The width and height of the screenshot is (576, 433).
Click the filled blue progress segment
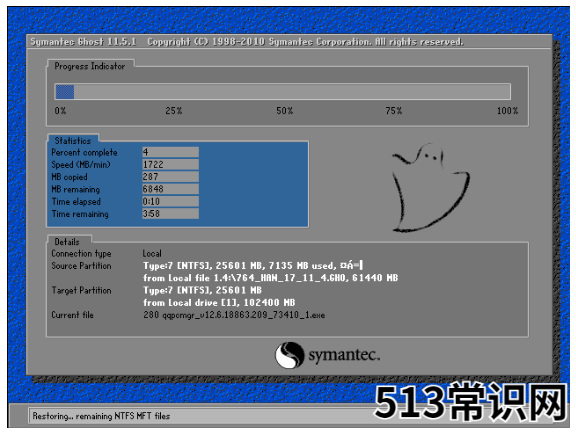click(65, 92)
